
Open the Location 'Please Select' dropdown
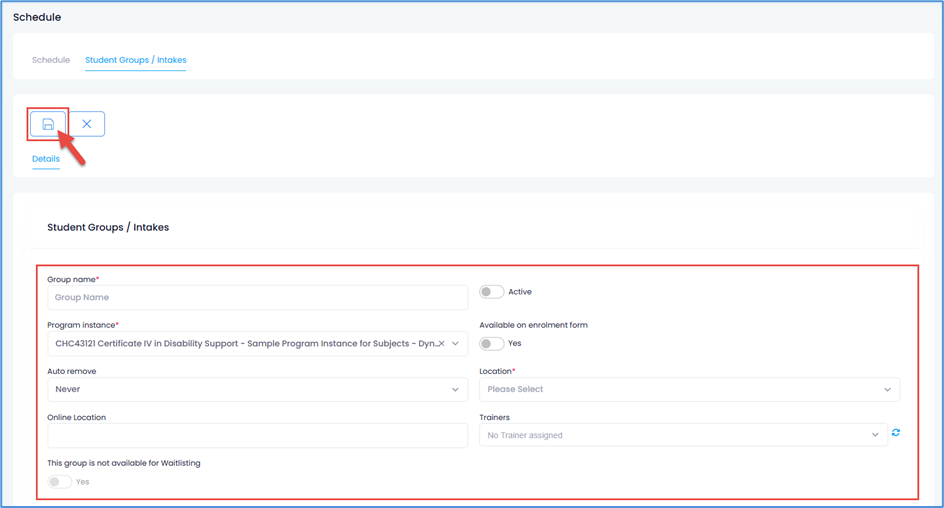click(x=680, y=389)
